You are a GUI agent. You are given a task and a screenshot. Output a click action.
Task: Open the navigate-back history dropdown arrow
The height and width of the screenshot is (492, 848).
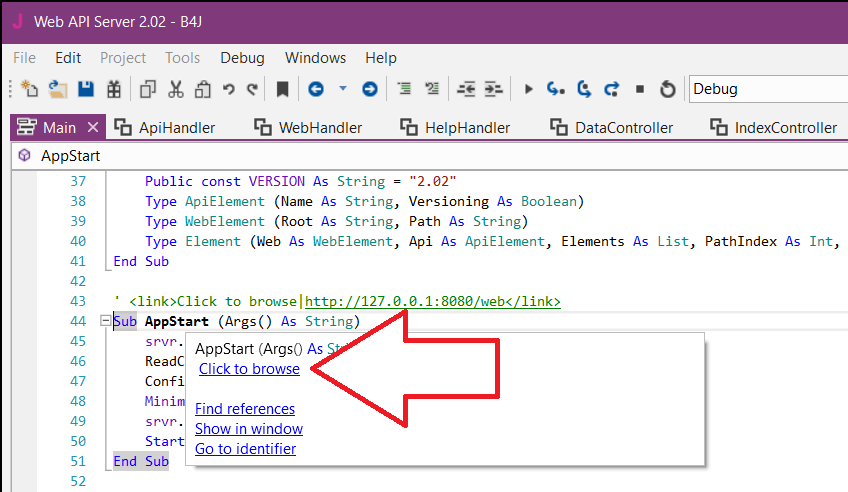tap(343, 88)
